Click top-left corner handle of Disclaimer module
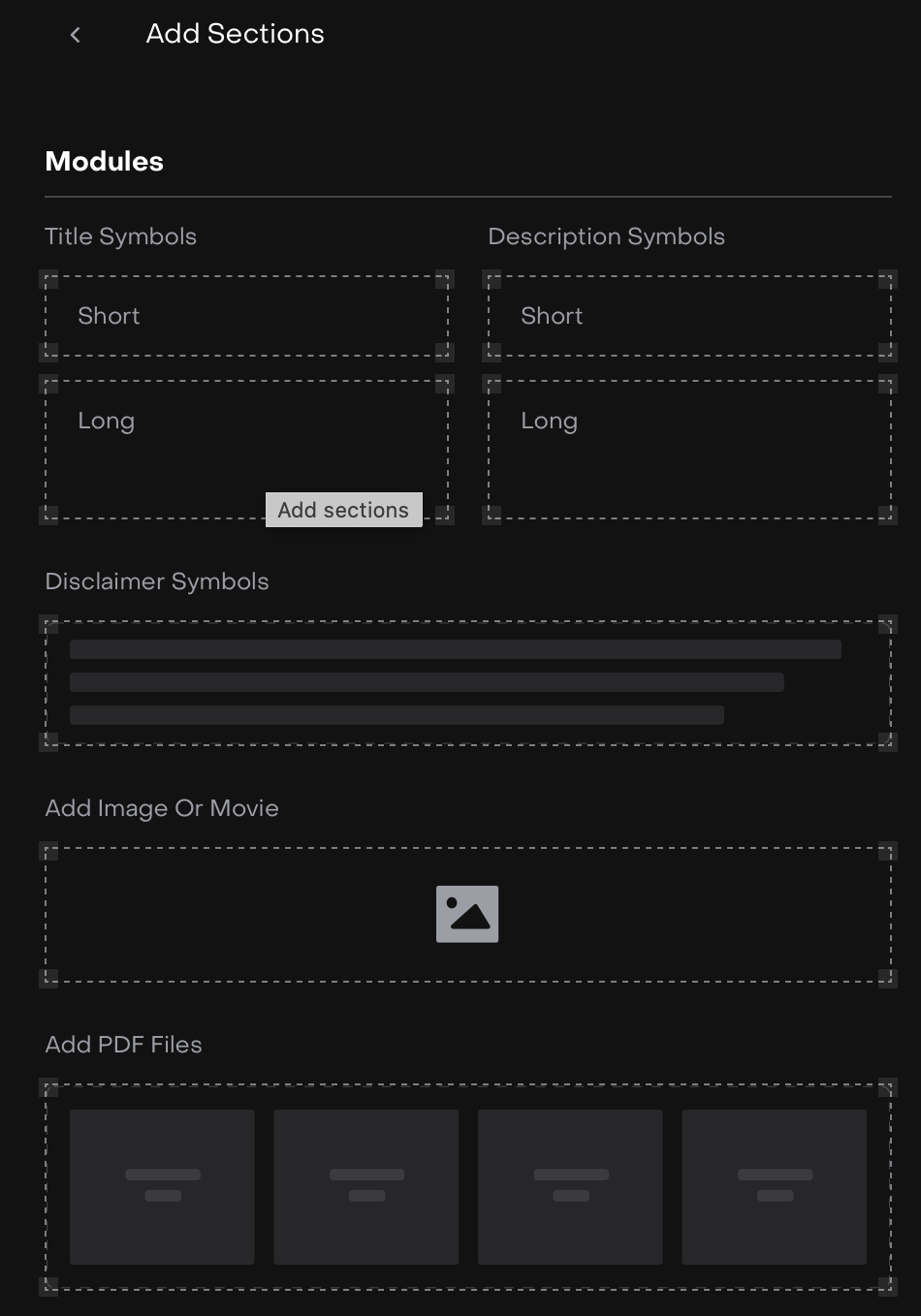 click(x=48, y=623)
